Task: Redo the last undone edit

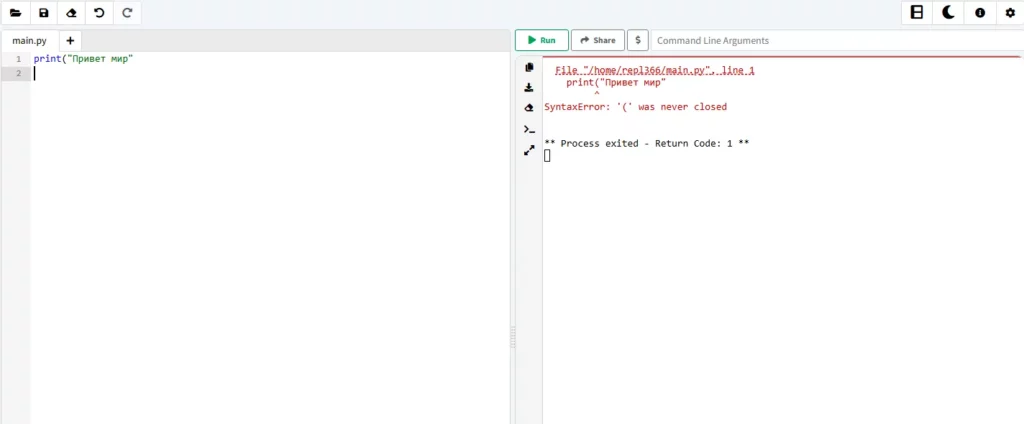Action: (127, 13)
